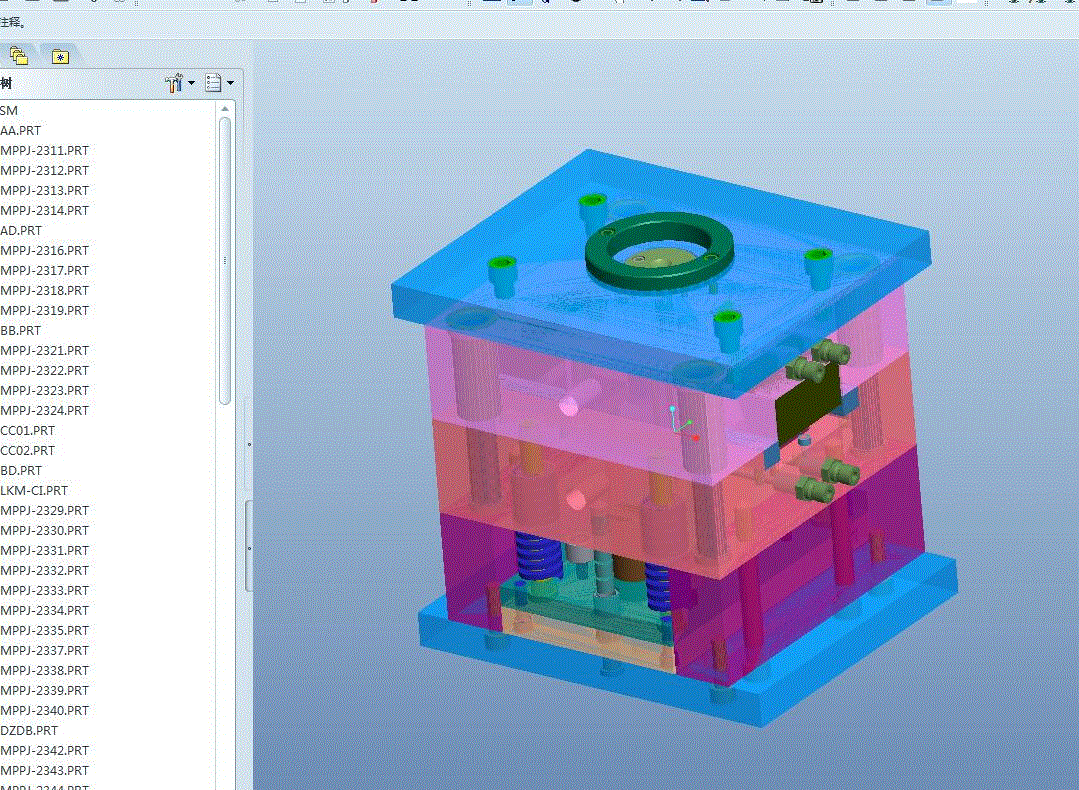Select MPPJ-2319.PRT in the model tree

pyautogui.click(x=45, y=310)
